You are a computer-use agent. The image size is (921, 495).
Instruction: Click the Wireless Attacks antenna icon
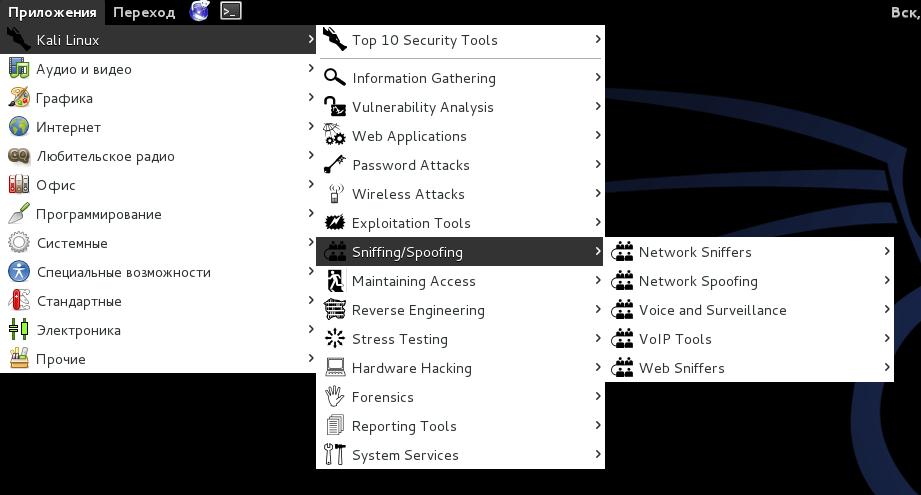[x=335, y=194]
